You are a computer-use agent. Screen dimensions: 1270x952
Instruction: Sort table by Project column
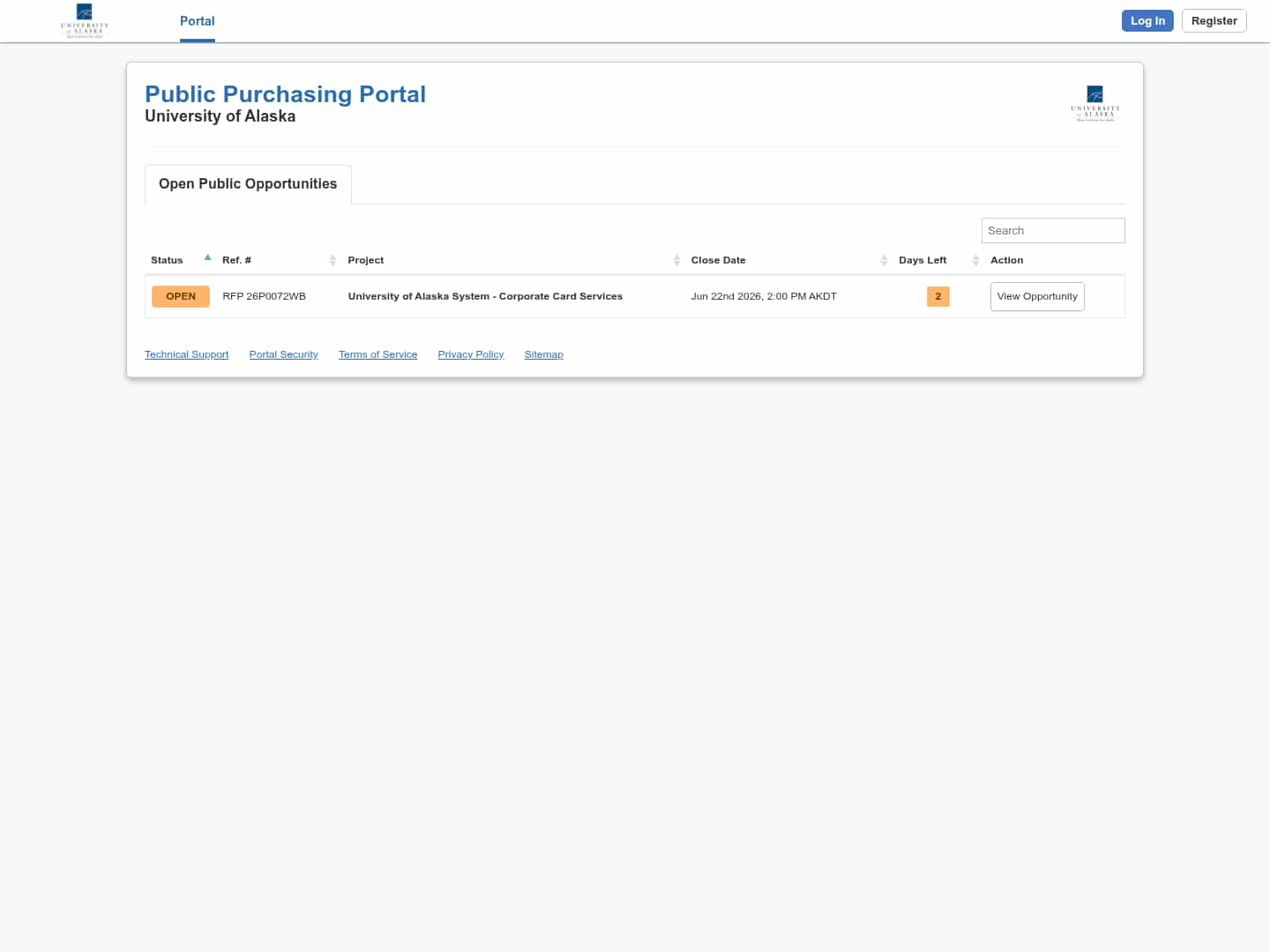tap(513, 260)
